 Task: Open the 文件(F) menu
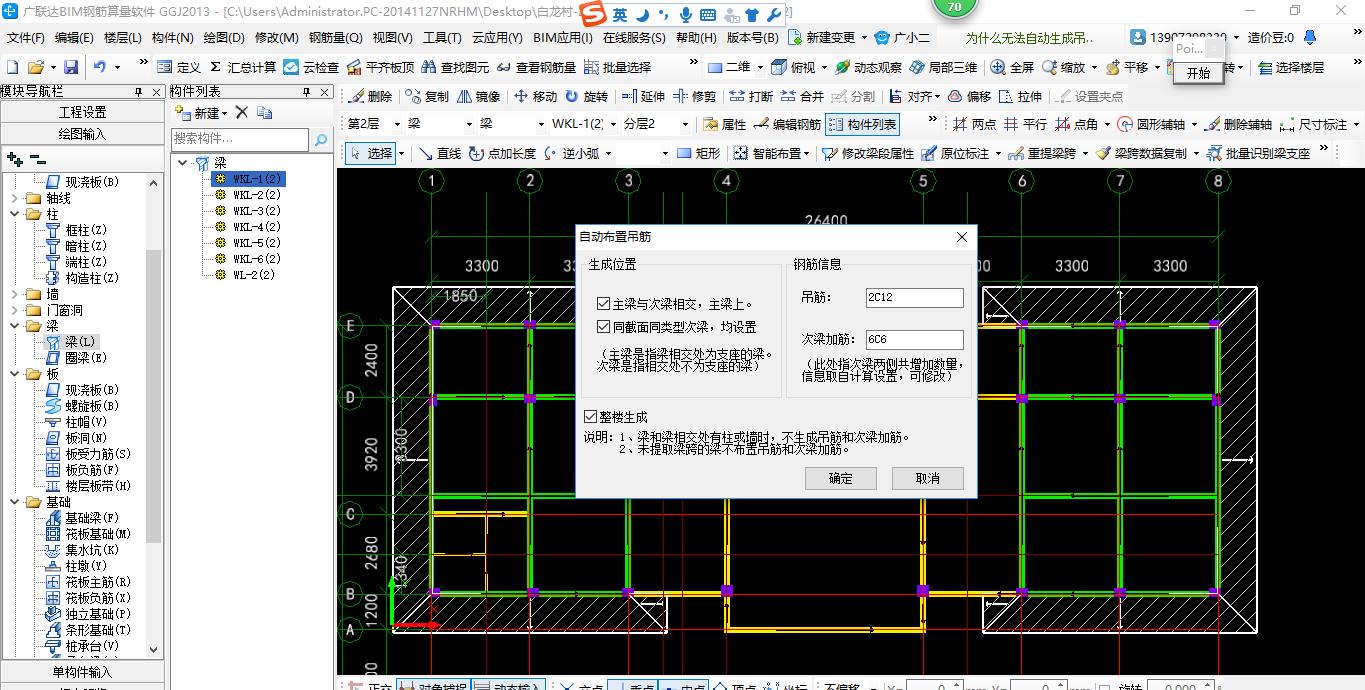pyautogui.click(x=25, y=38)
